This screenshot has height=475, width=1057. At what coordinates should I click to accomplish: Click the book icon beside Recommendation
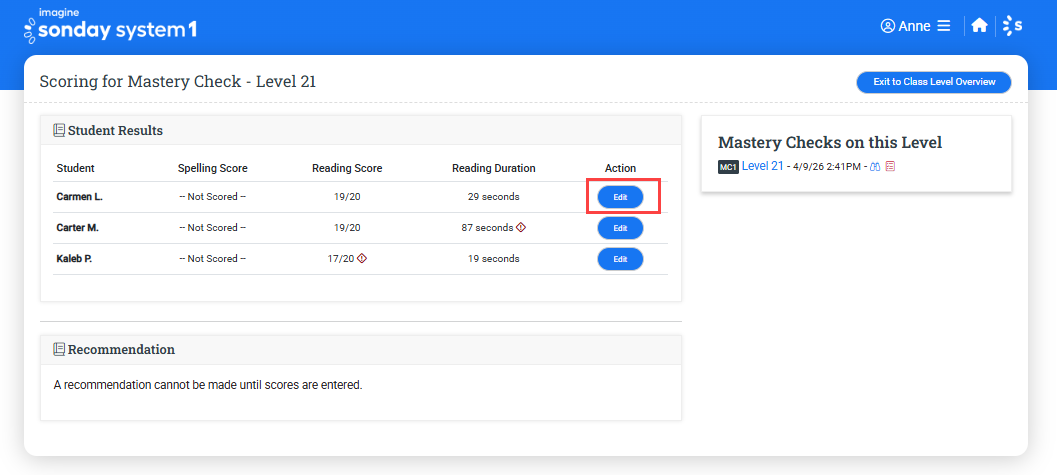coord(59,349)
